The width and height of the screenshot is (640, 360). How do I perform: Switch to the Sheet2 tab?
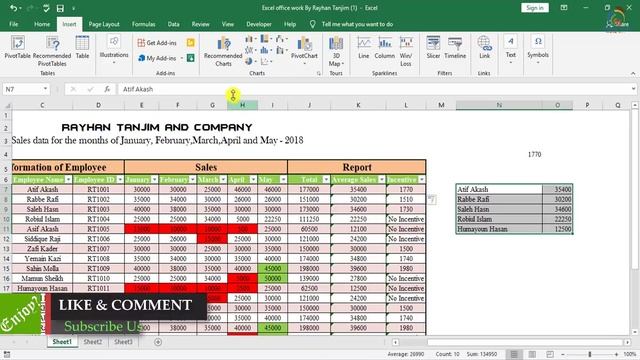pos(93,342)
